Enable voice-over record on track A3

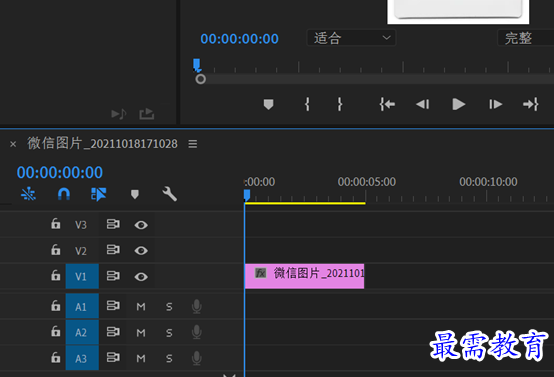197,358
